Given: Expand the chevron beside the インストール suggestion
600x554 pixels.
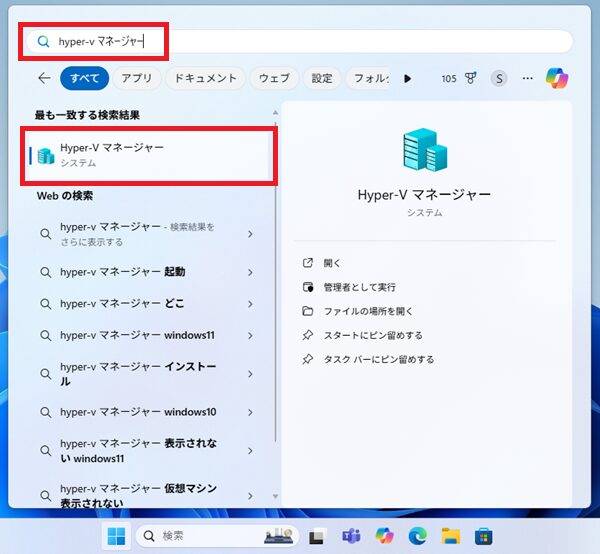Looking at the screenshot, I should 250,374.
